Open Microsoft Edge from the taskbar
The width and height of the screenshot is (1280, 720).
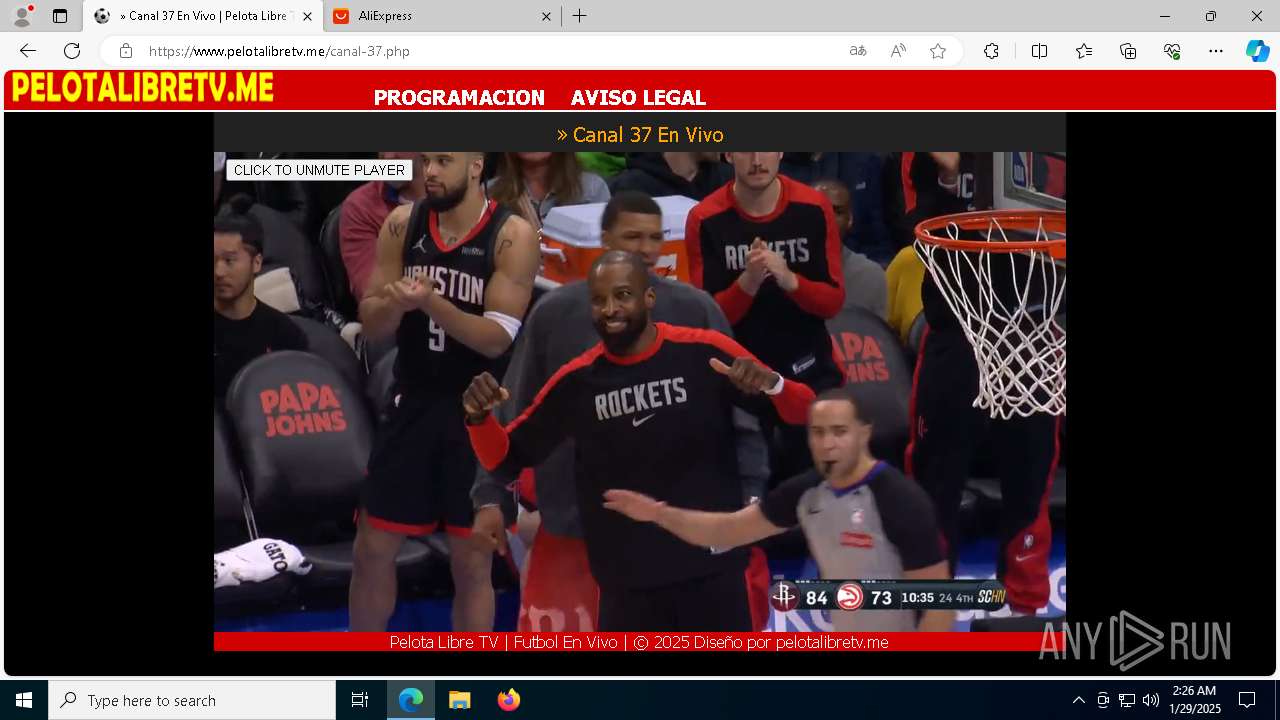pos(411,700)
